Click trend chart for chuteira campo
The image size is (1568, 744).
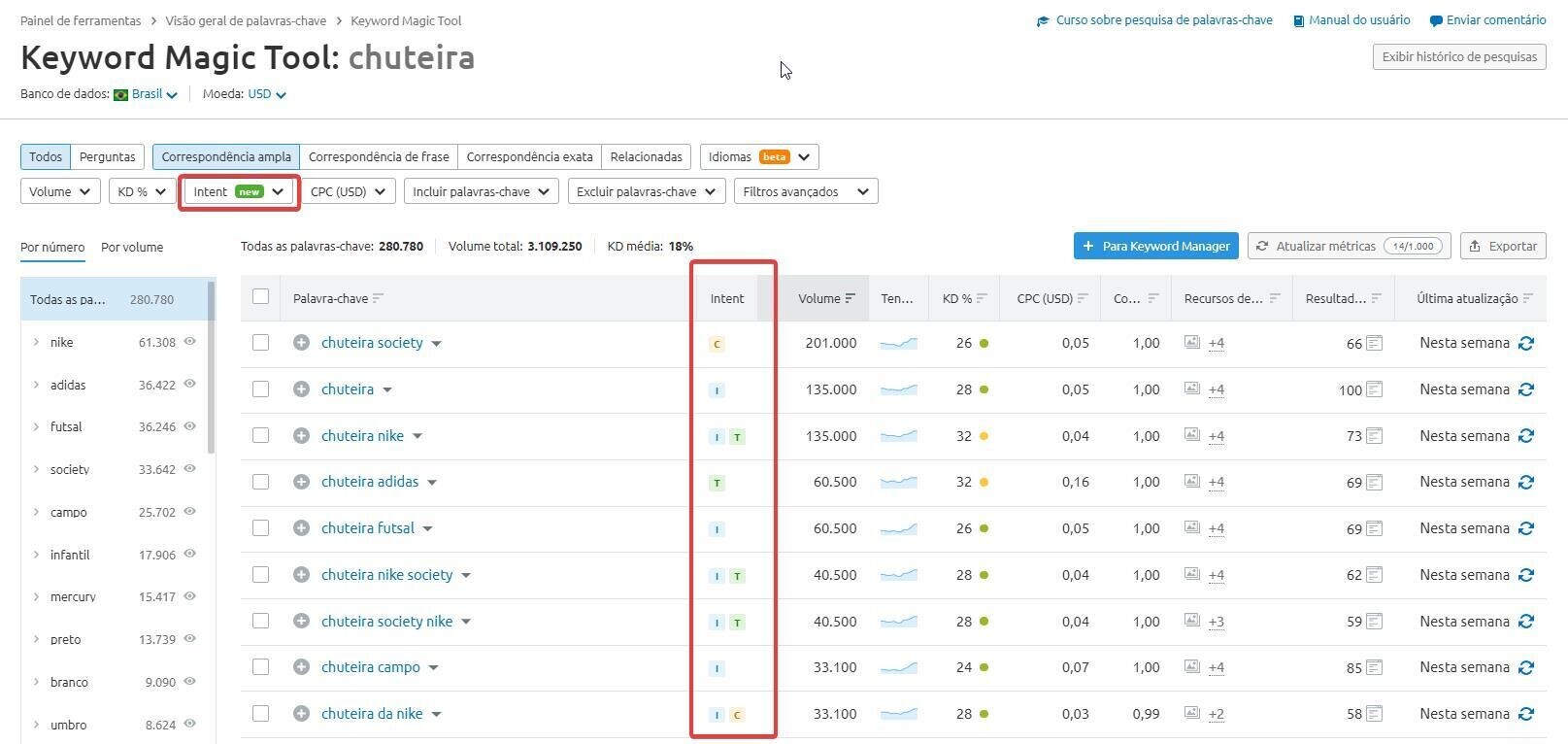click(898, 667)
